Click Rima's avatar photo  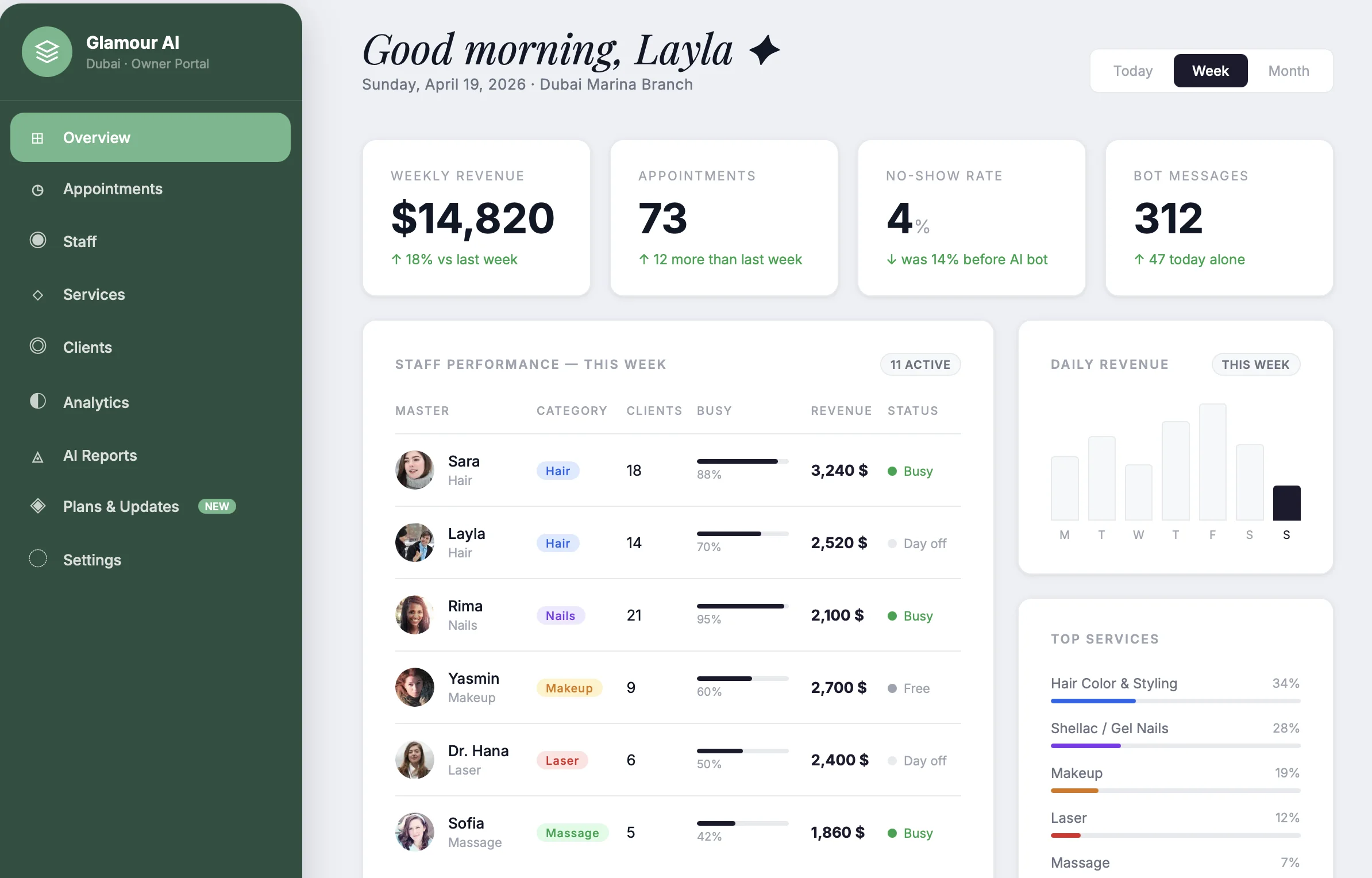coord(414,615)
